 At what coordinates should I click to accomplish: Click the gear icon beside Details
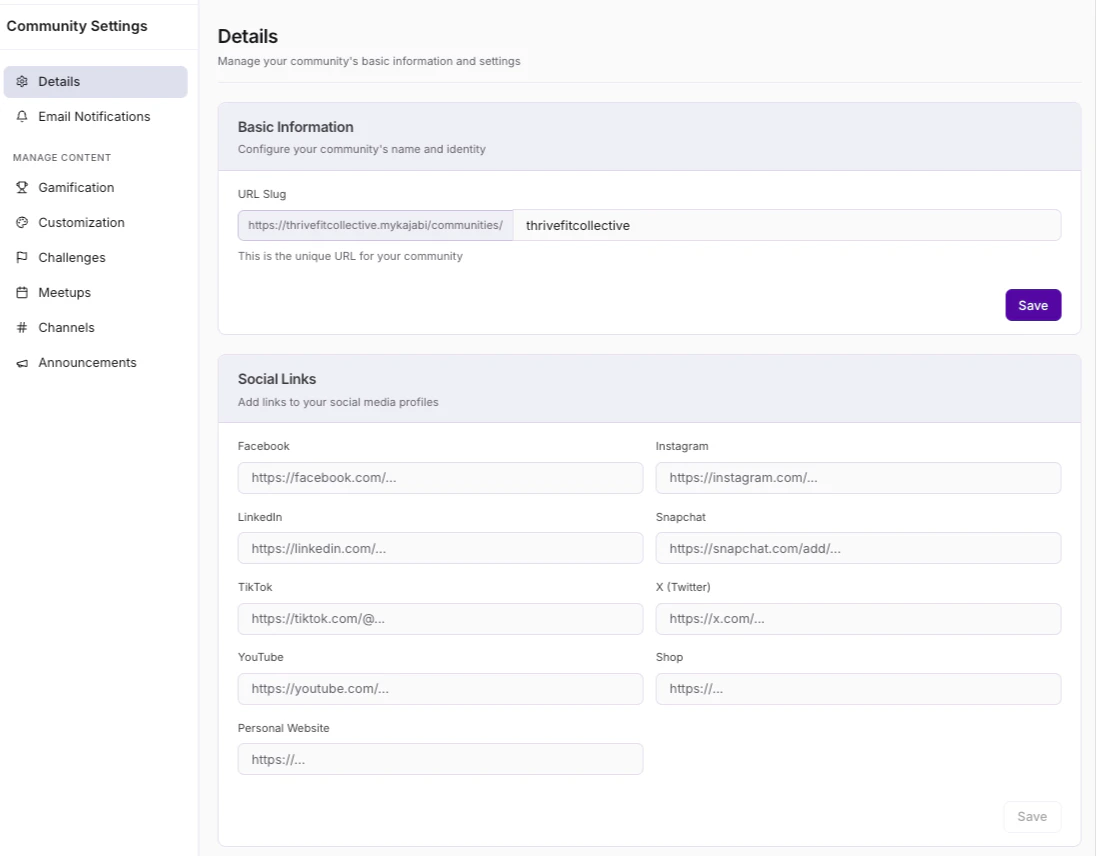(x=22, y=82)
